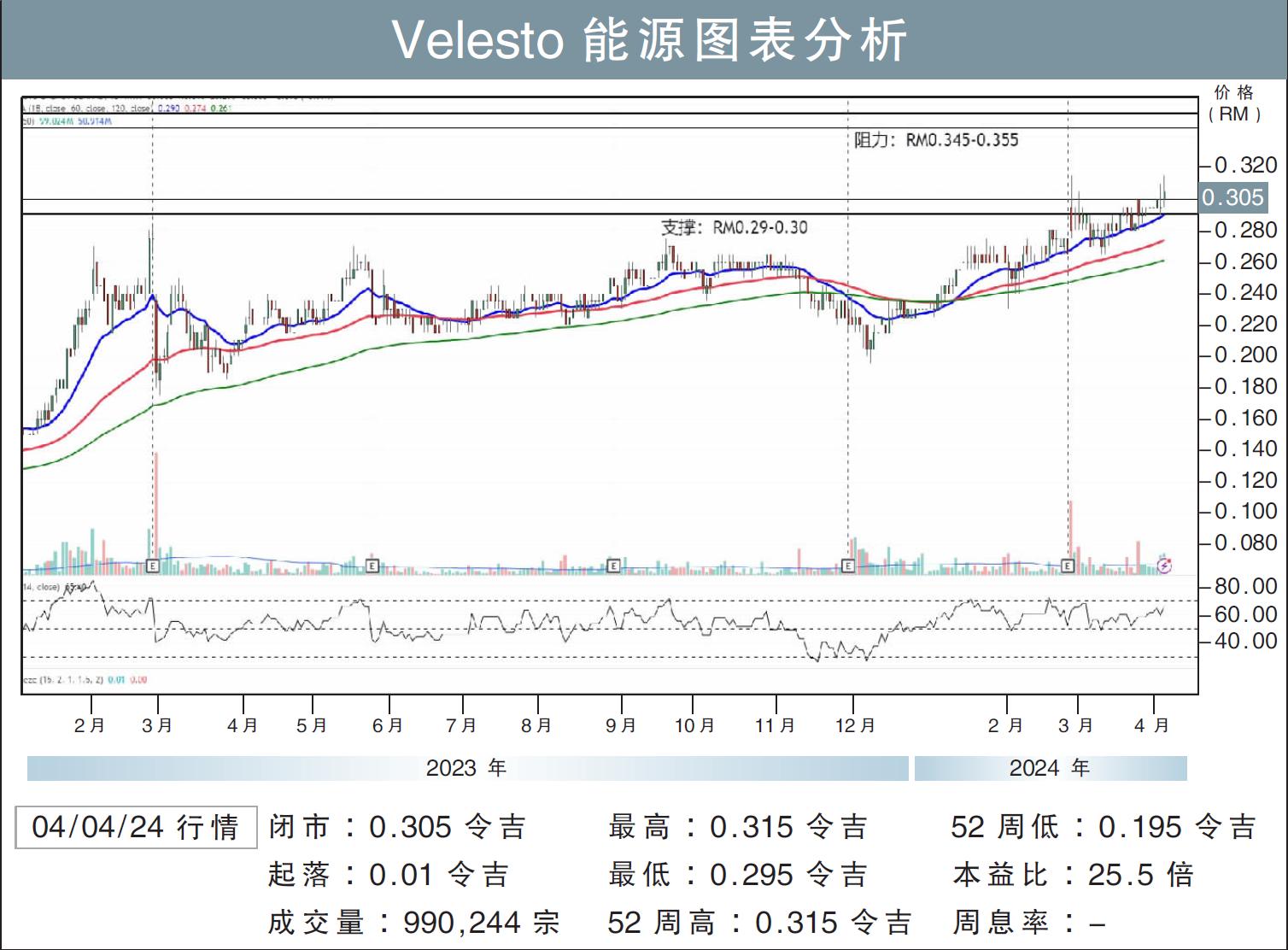Click the 0.160 price axis value
This screenshot has height=950, width=1288.
(1246, 418)
